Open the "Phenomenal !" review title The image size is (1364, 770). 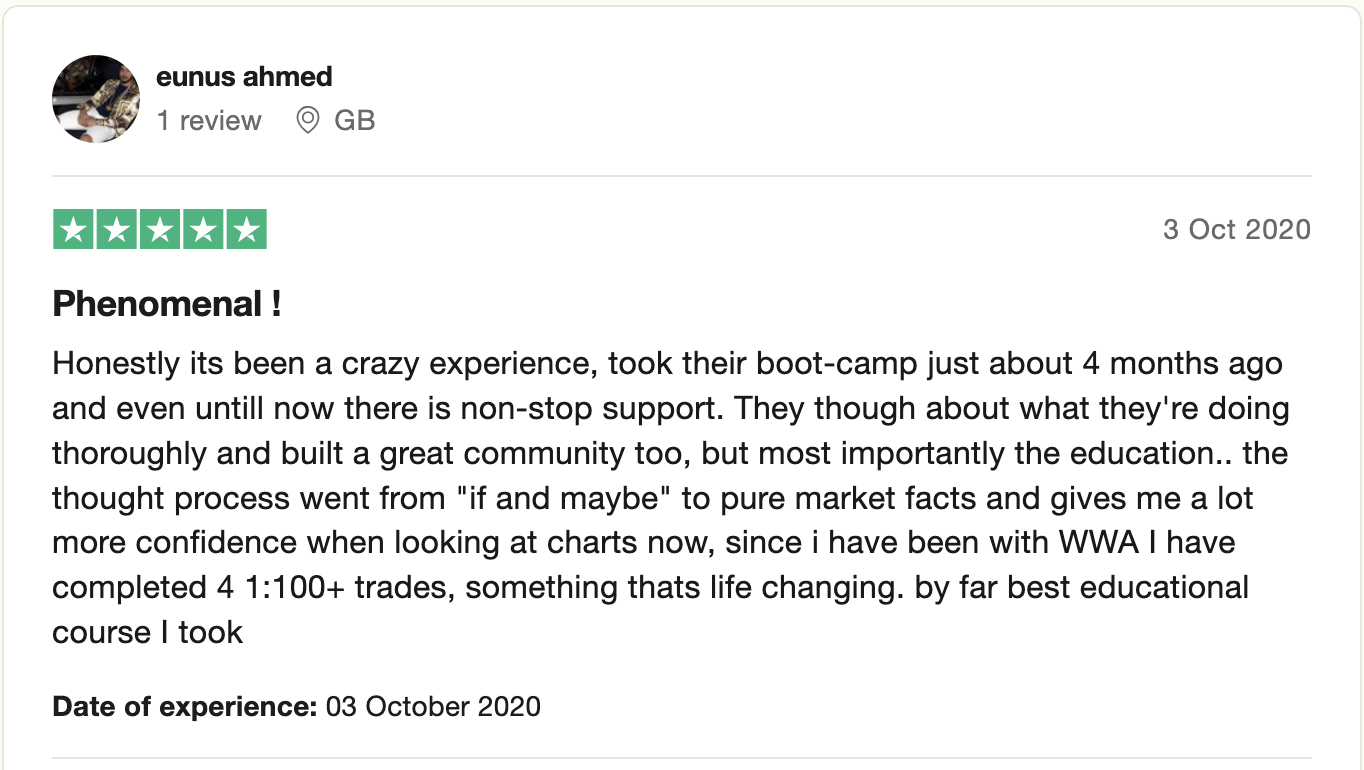pos(167,304)
